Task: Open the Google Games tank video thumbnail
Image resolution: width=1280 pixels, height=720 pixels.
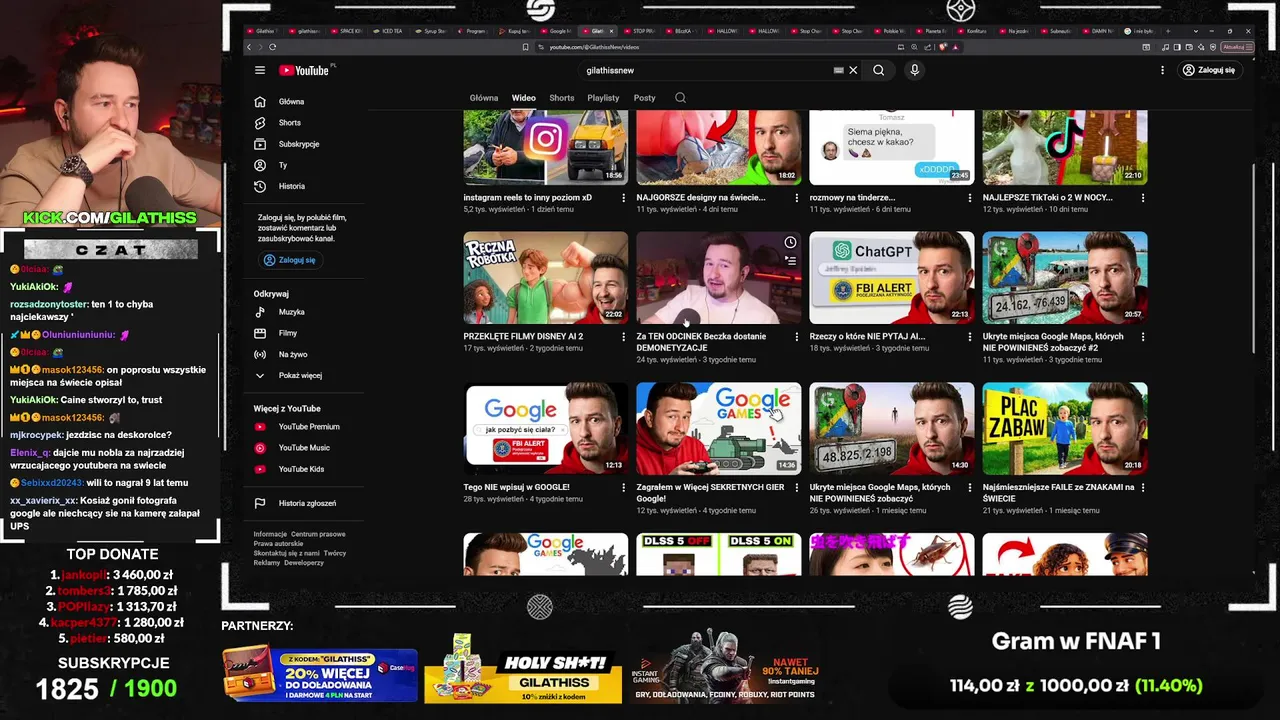Action: tap(719, 428)
